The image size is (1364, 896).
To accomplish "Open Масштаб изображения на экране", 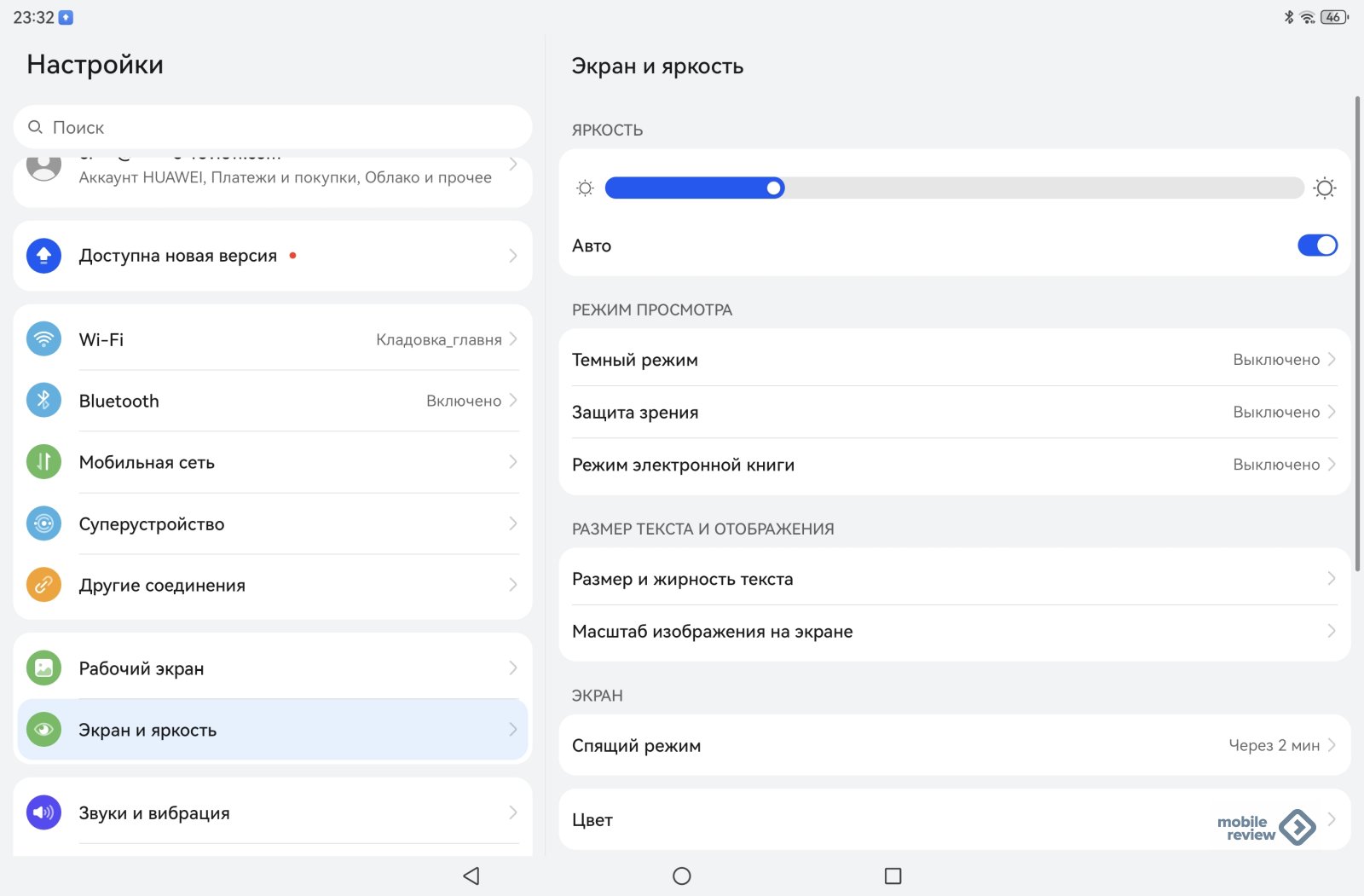I will click(953, 632).
